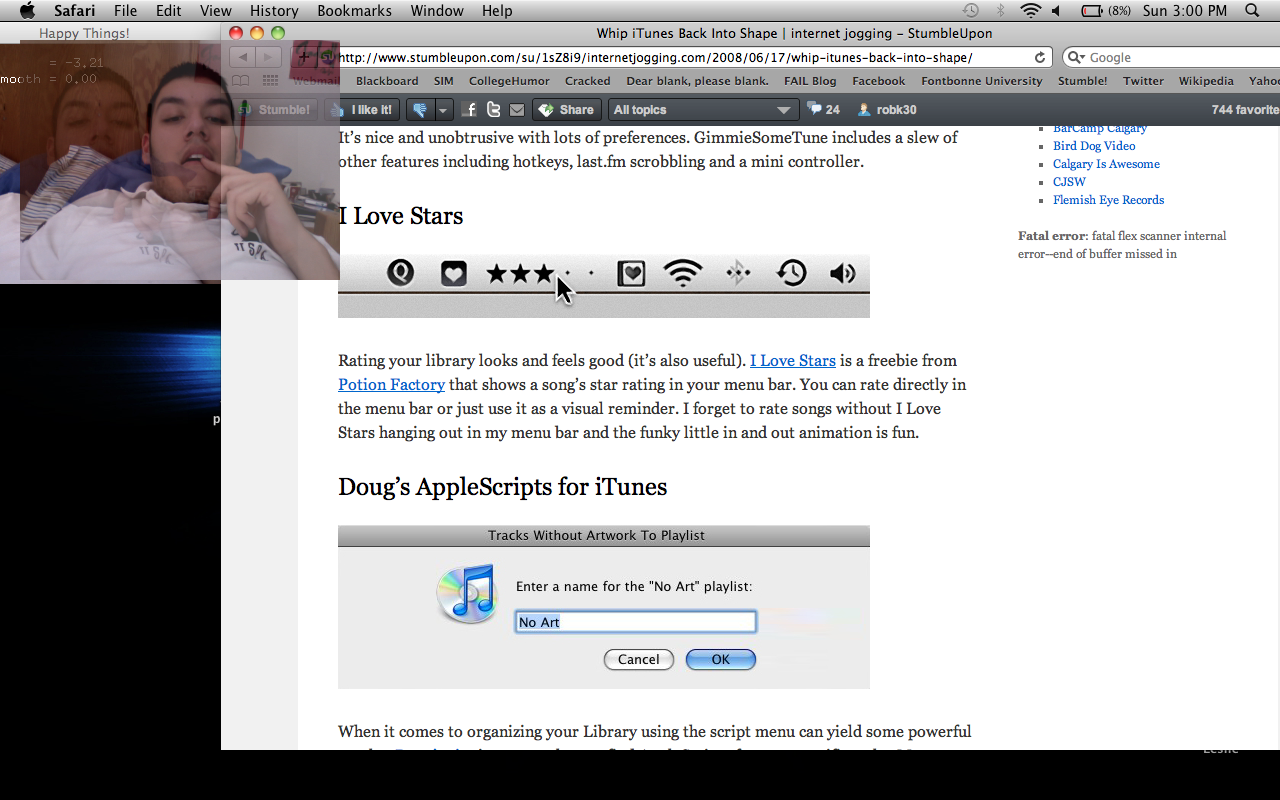
Task: Open the Bookmarks menu
Action: tap(354, 11)
